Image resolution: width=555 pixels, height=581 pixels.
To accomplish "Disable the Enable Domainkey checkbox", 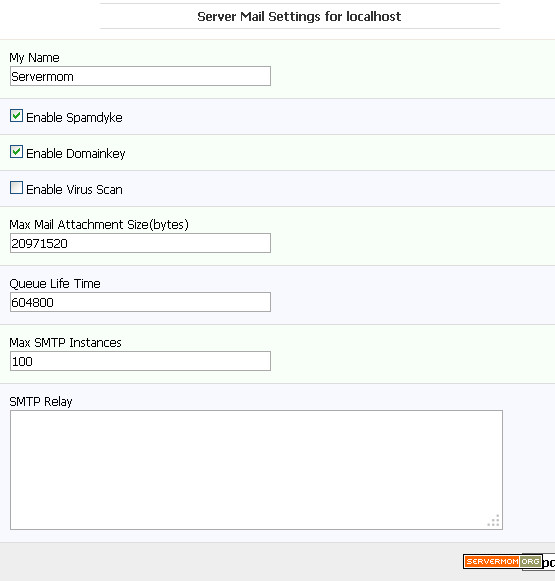I will click(x=16, y=152).
